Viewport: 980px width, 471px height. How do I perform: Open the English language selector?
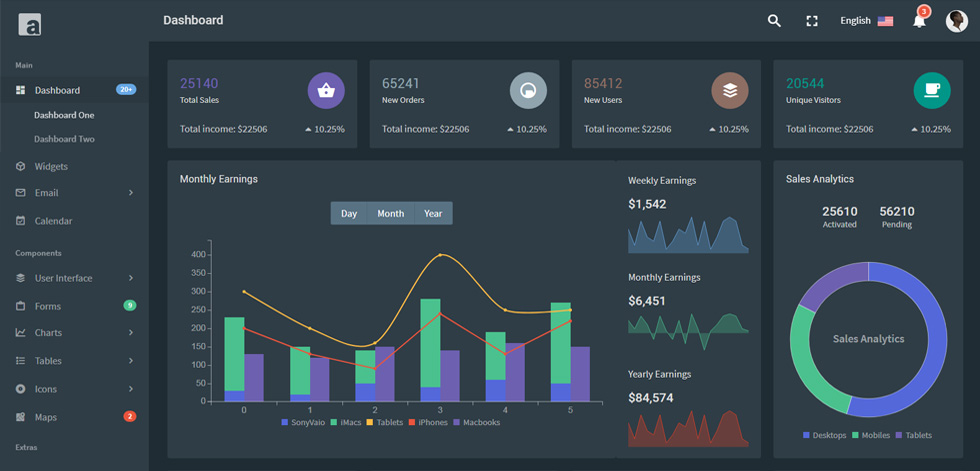[866, 21]
